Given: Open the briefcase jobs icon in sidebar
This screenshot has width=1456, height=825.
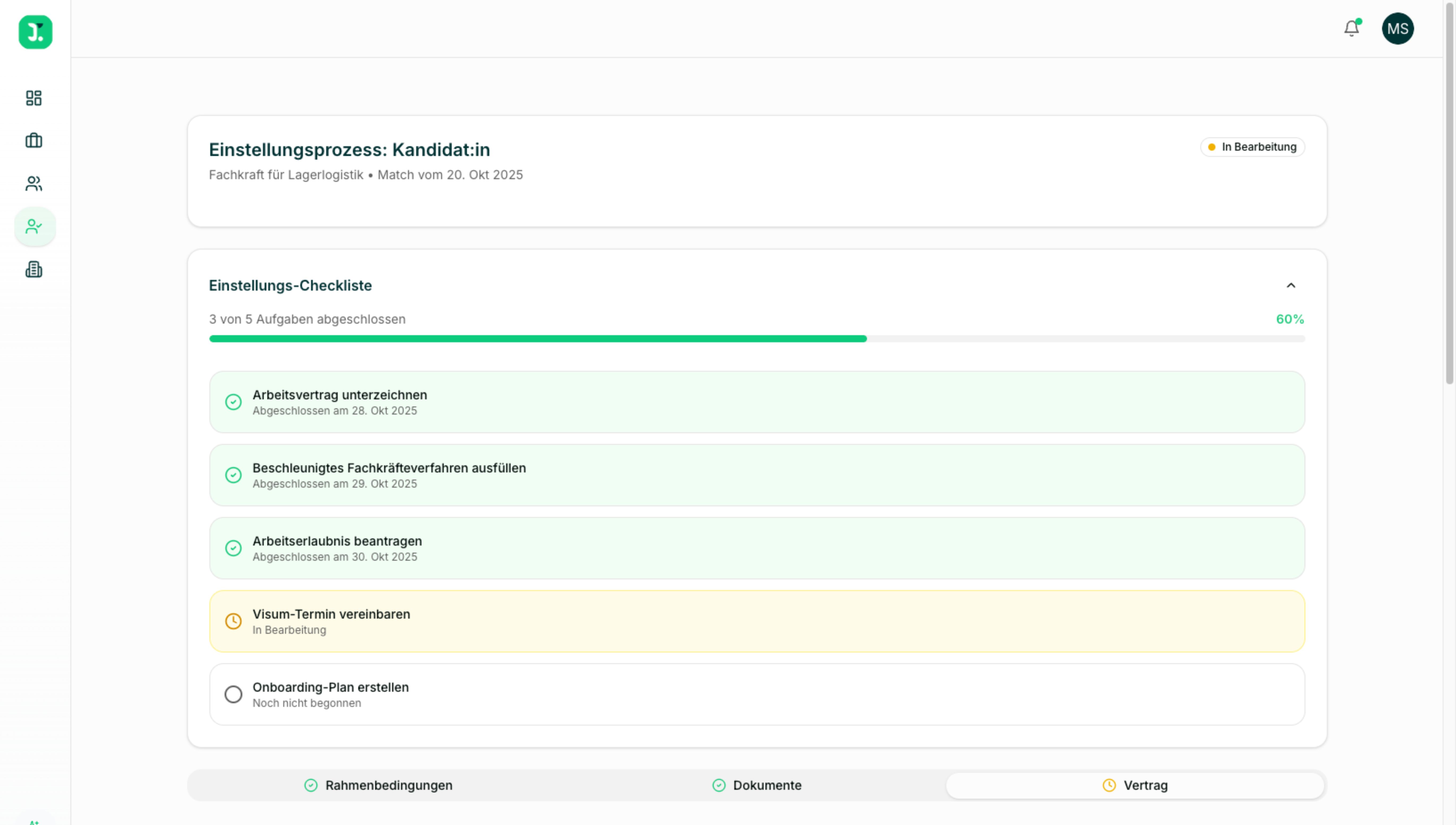Looking at the screenshot, I should tap(34, 141).
